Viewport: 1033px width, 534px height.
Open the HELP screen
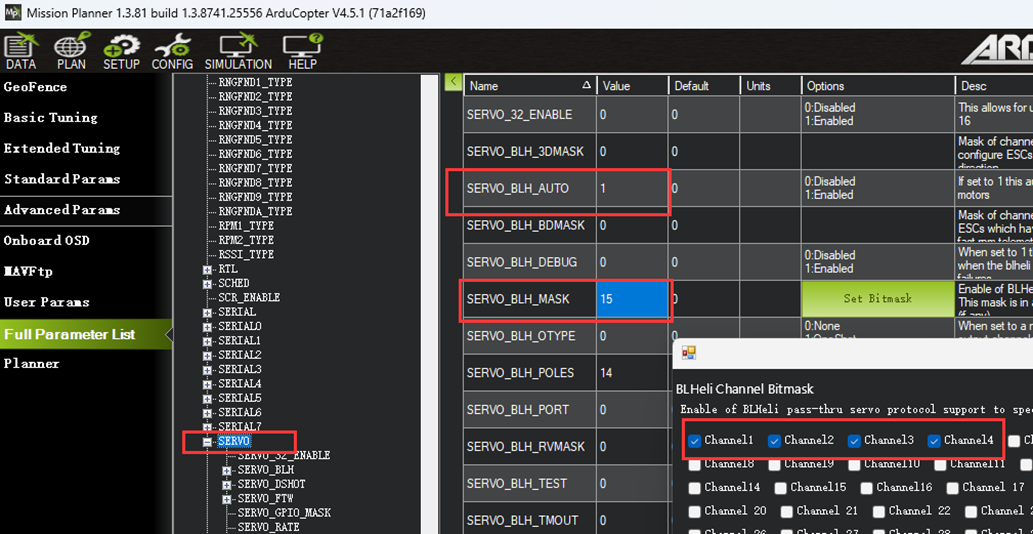tap(302, 53)
